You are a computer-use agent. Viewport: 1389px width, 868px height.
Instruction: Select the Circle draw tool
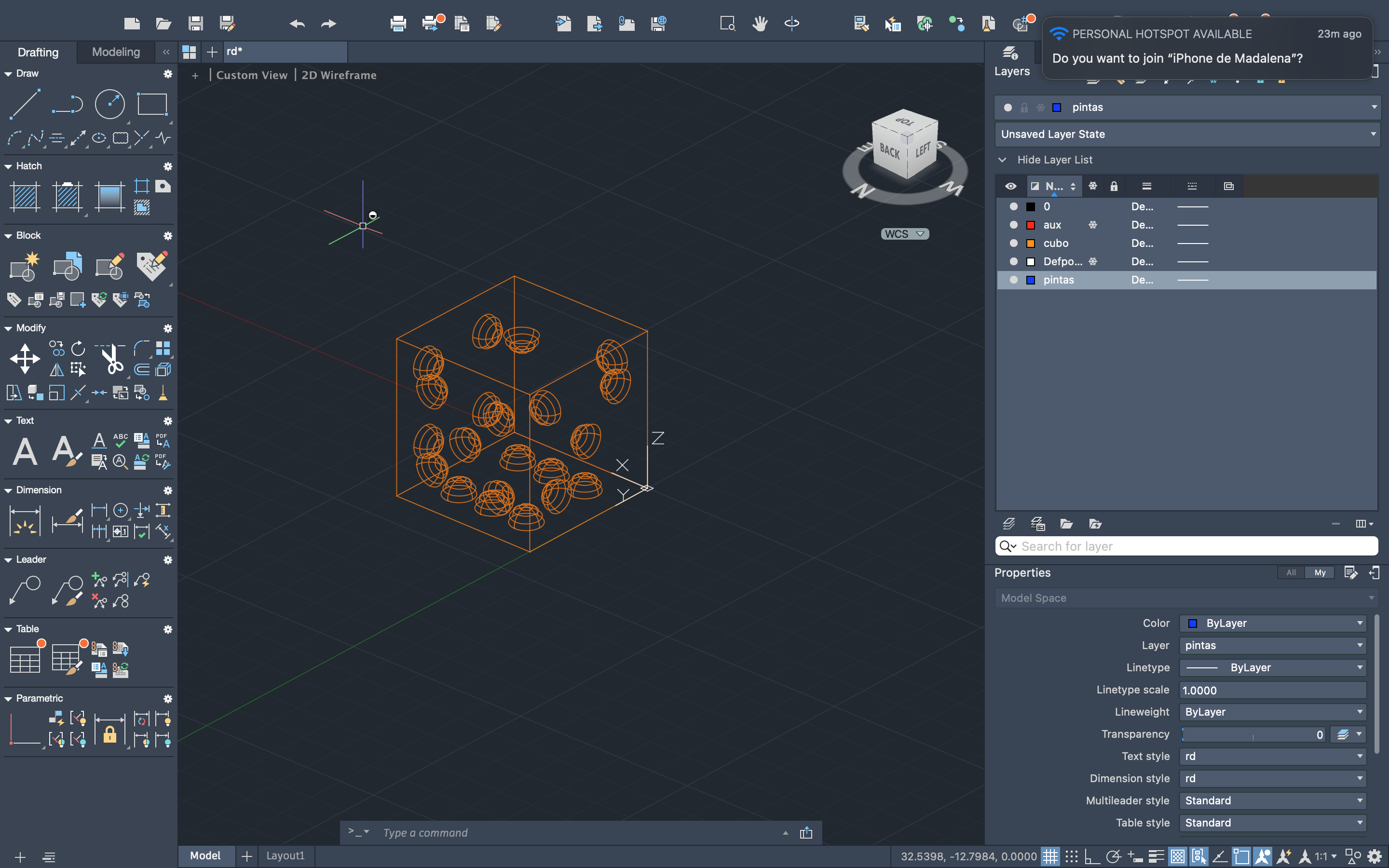tap(109, 104)
